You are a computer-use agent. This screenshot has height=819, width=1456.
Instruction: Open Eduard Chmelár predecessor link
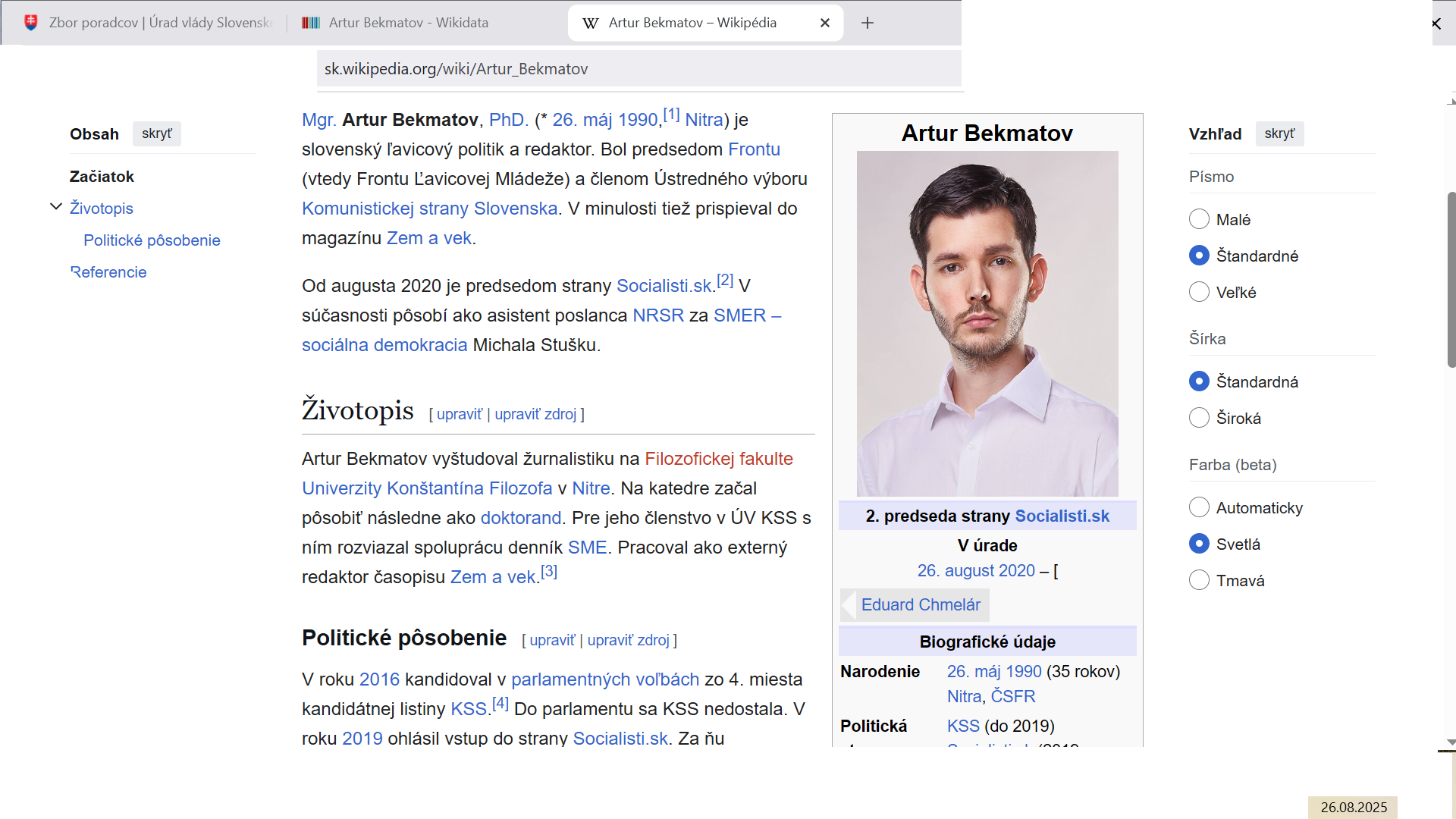[x=921, y=605]
